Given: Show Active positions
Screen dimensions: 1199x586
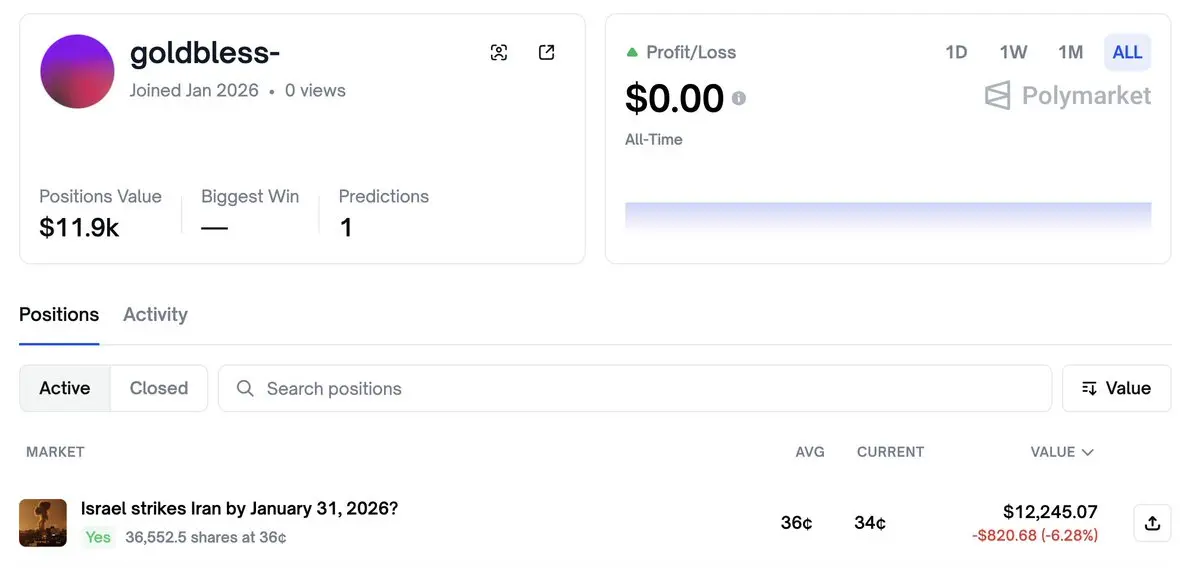Looking at the screenshot, I should 65,388.
